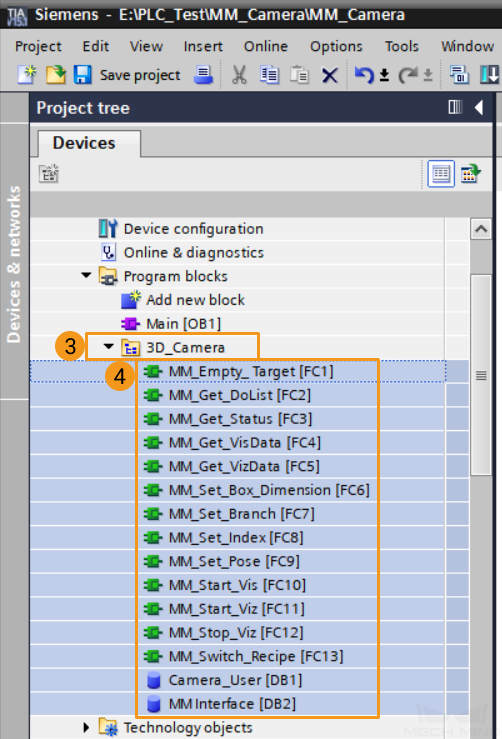Undo the last action

point(364,74)
